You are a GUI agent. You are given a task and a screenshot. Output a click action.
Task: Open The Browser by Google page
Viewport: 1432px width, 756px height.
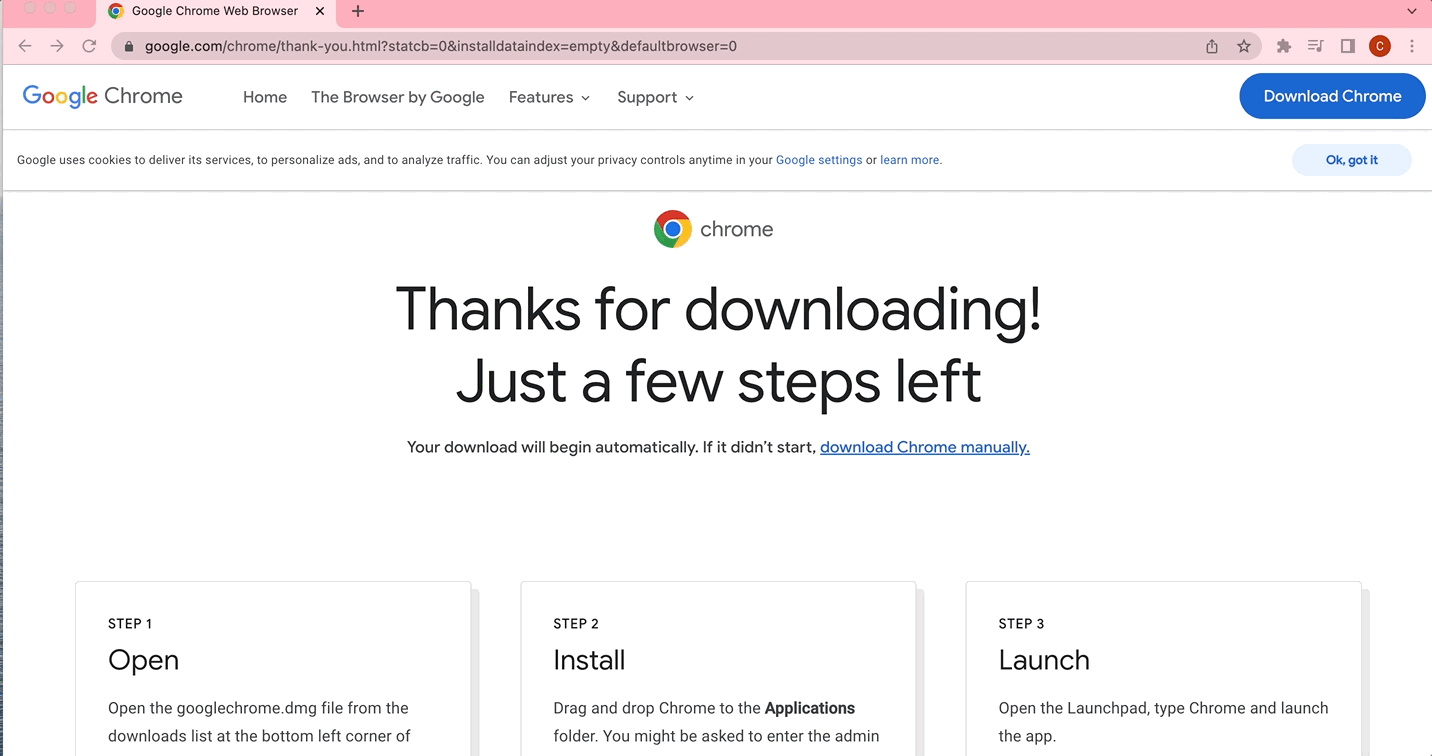pyautogui.click(x=398, y=97)
